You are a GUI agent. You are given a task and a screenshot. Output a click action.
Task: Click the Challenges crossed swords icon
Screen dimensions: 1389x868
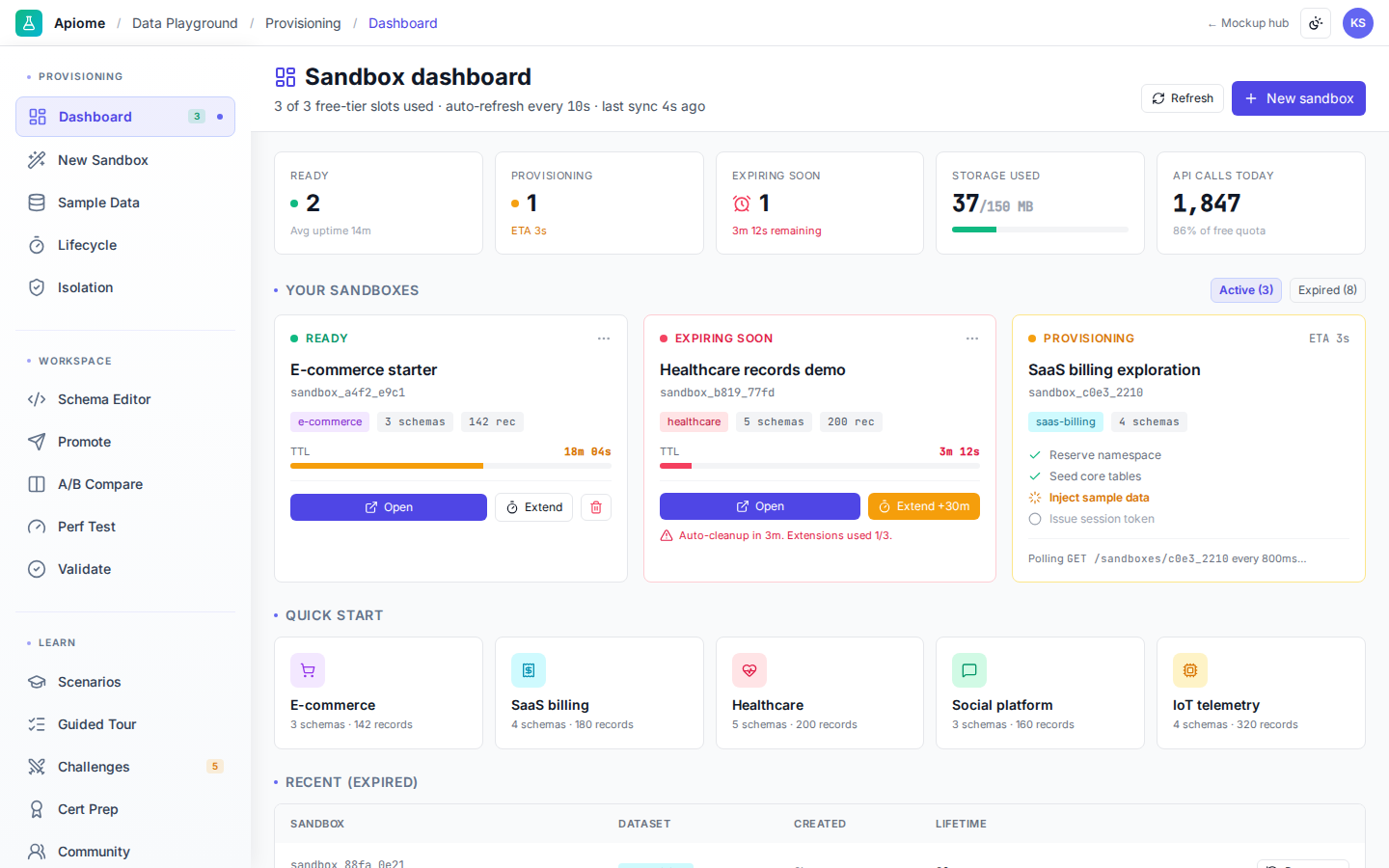click(x=37, y=767)
